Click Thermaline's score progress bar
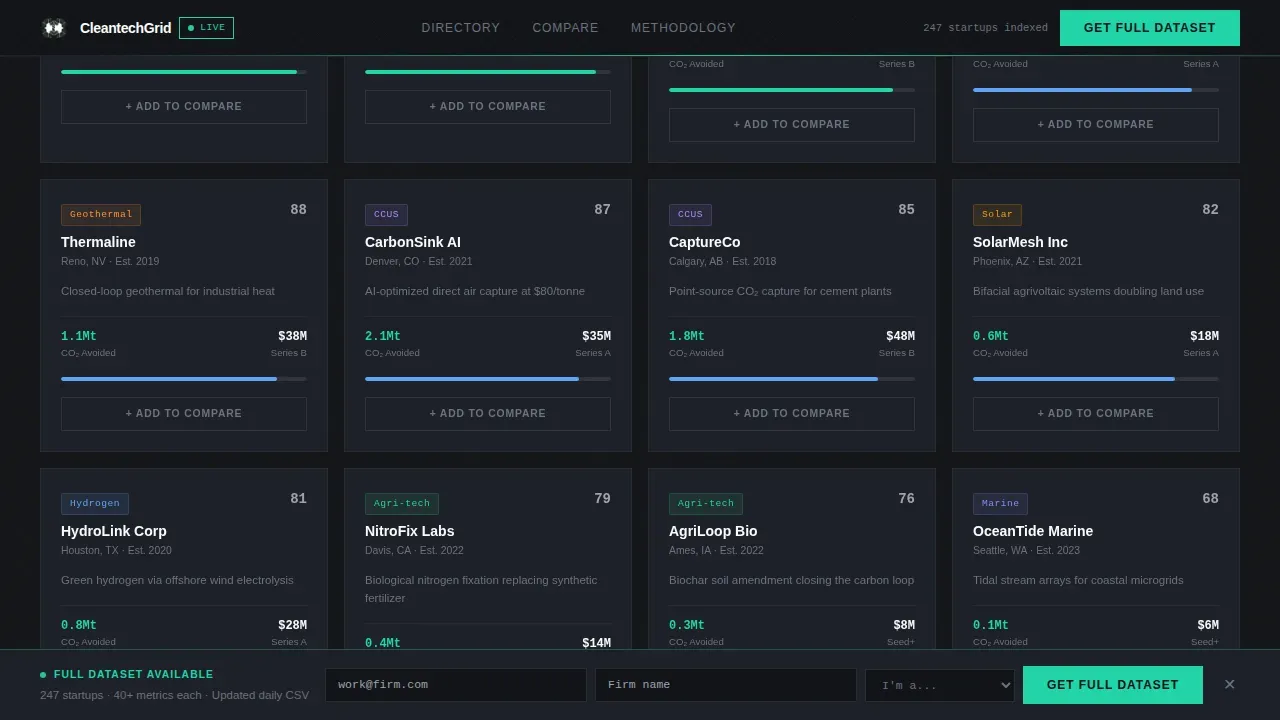The width and height of the screenshot is (1280, 720). click(184, 379)
